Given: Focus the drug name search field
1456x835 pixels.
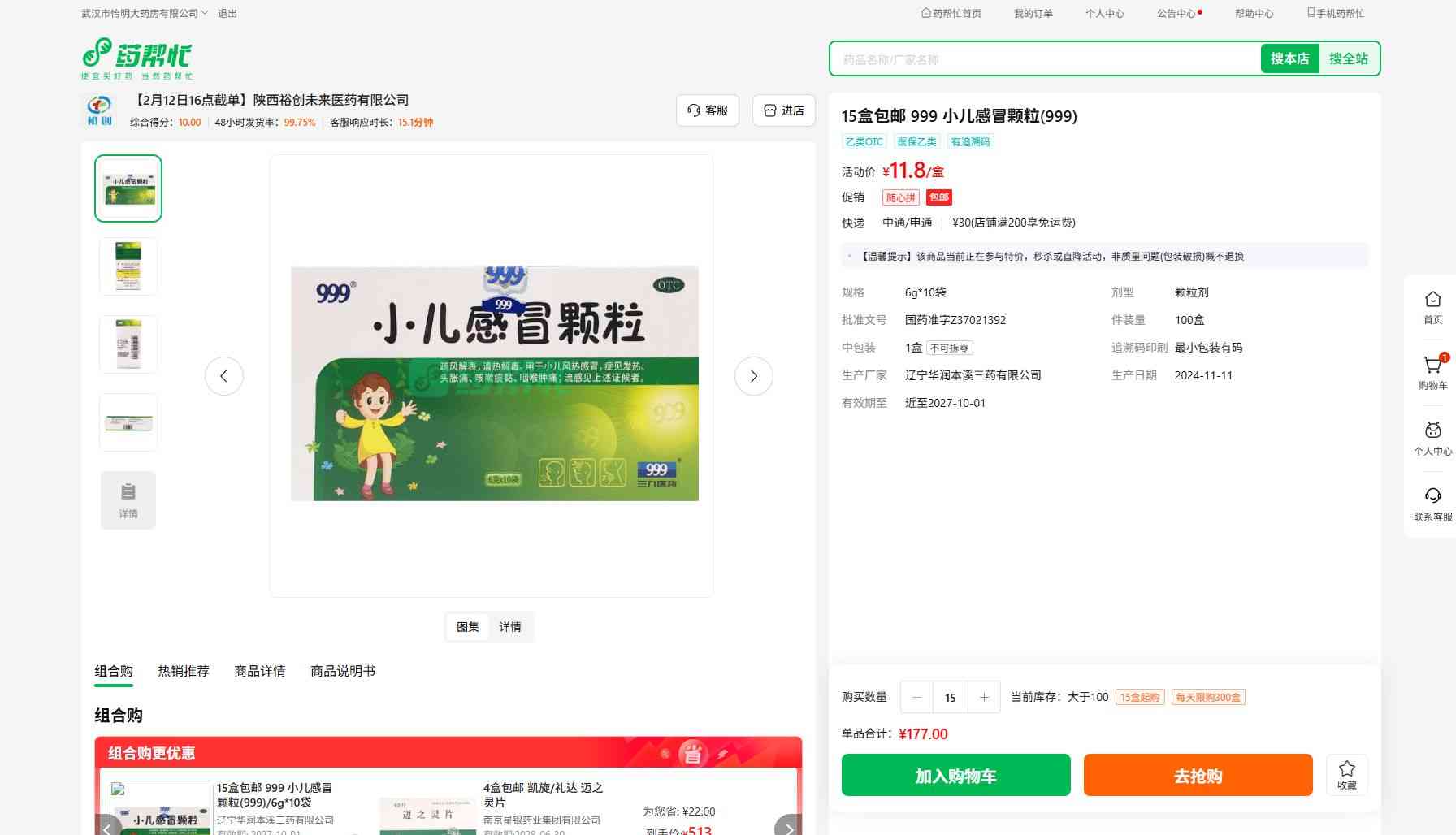Looking at the screenshot, I should [1045, 59].
